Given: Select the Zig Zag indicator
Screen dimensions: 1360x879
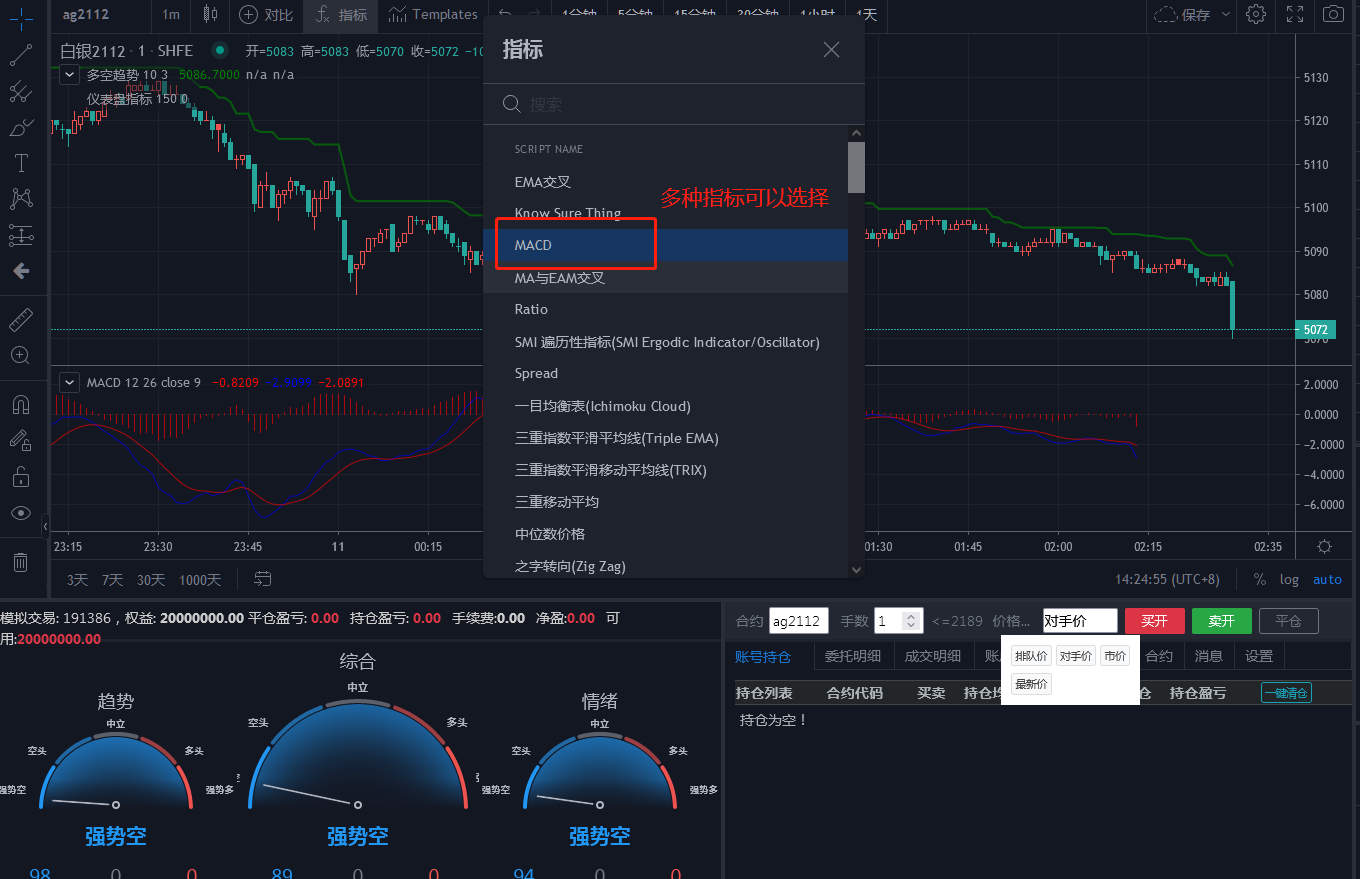Looking at the screenshot, I should point(665,566).
